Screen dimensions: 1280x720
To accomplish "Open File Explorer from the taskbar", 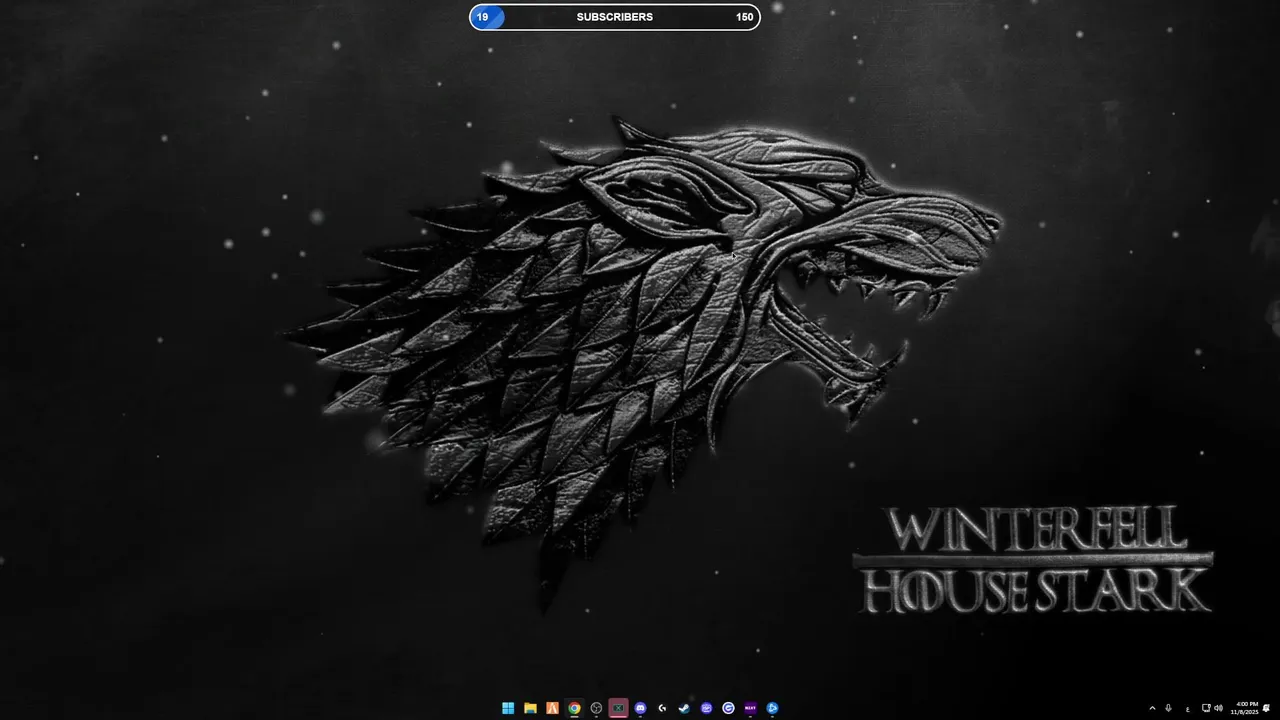I will pos(530,708).
